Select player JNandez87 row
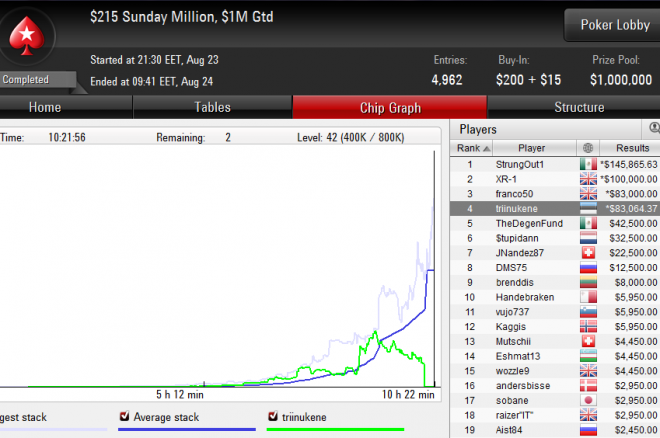Screen dimensions: 660x438 click(555, 253)
